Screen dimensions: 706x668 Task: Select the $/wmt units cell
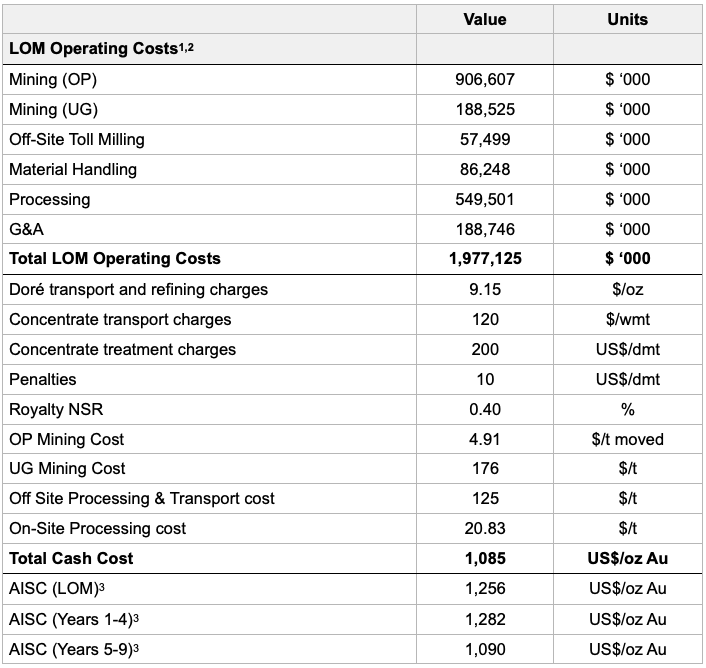(x=628, y=320)
